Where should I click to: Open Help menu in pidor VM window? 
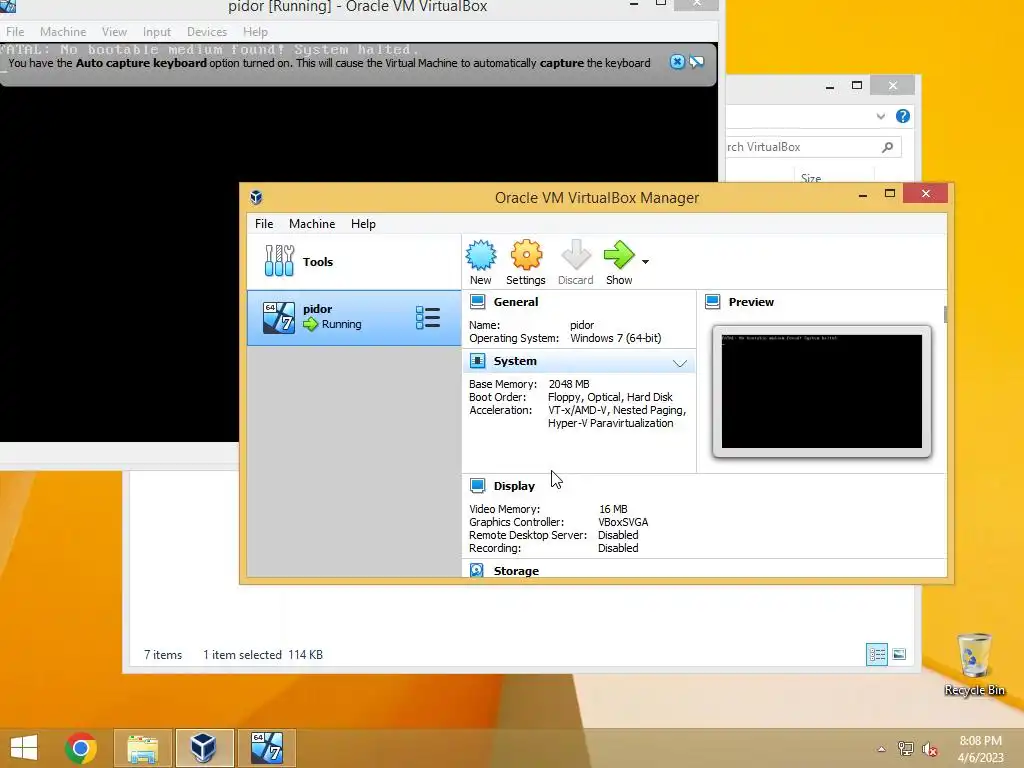pyautogui.click(x=255, y=31)
